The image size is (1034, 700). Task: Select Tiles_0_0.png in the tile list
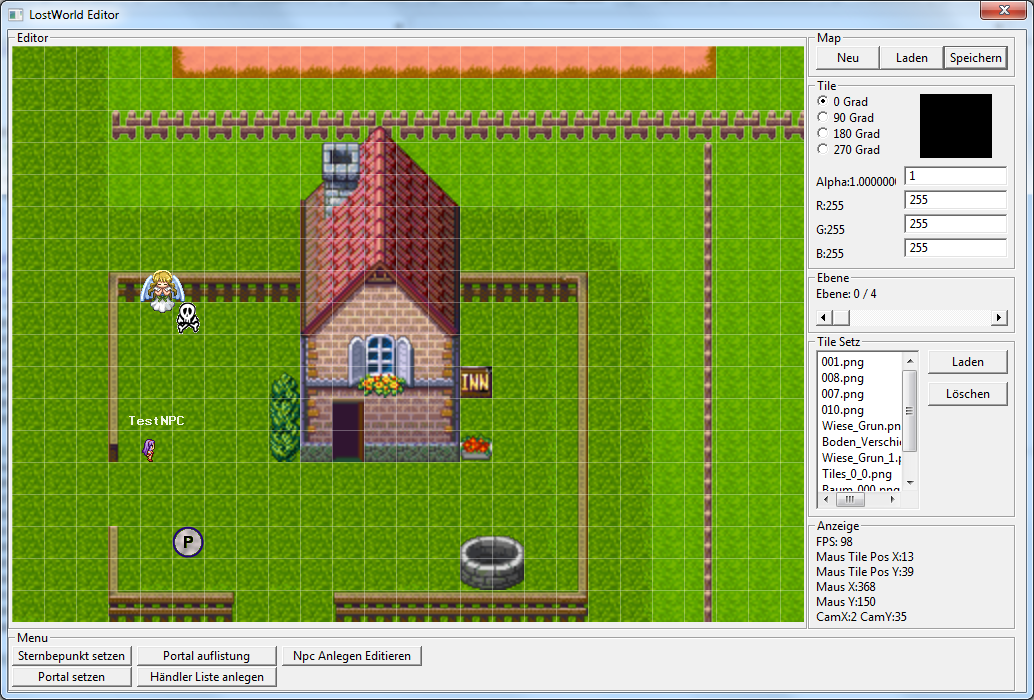(x=857, y=473)
